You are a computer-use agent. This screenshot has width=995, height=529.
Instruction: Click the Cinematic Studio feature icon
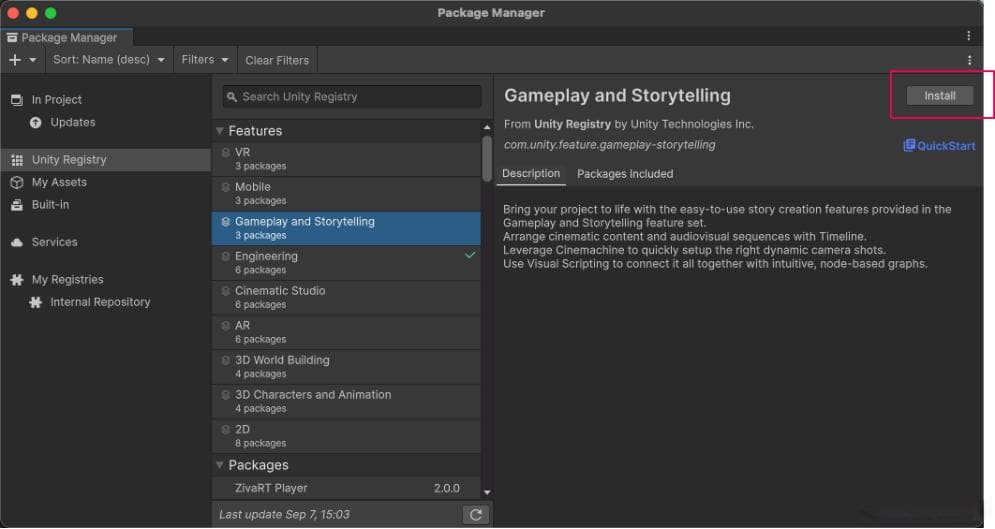pyautogui.click(x=225, y=291)
